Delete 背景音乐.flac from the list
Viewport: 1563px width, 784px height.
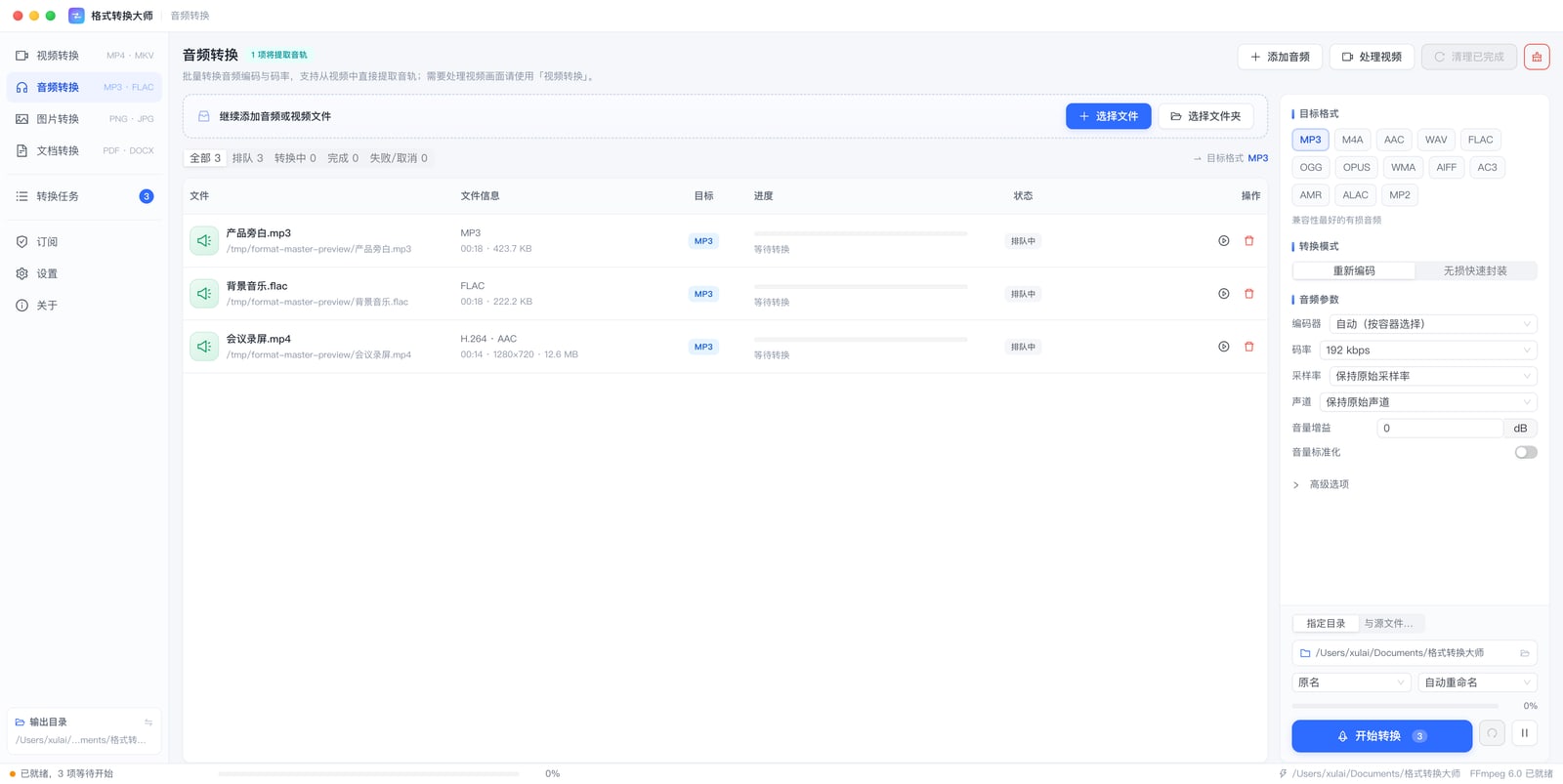(x=1248, y=294)
